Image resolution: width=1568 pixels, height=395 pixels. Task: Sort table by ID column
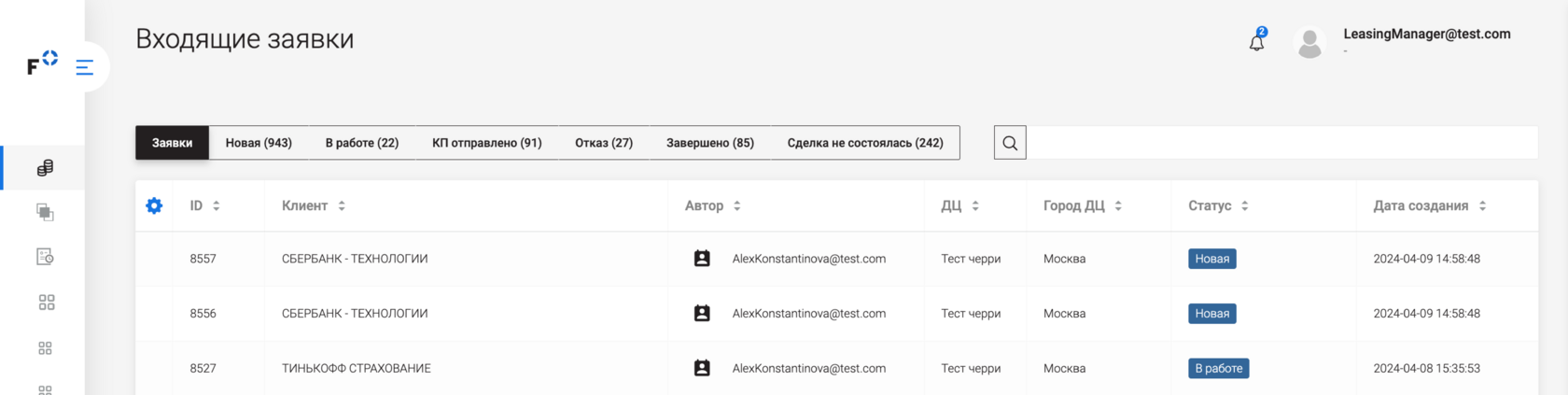(x=216, y=205)
